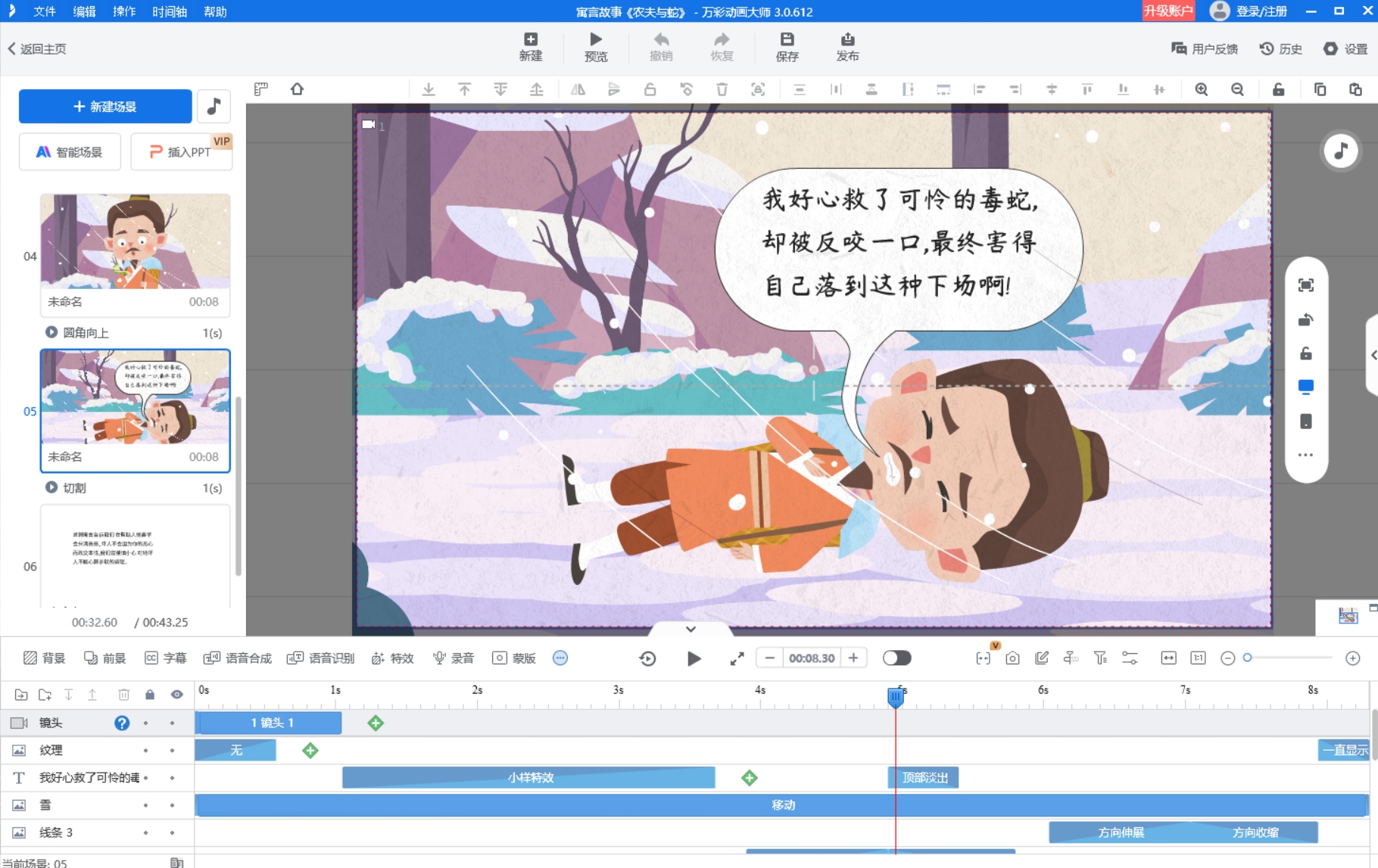Click the rotate canvas icon in right side panel
The image size is (1378, 868).
coord(1305,319)
